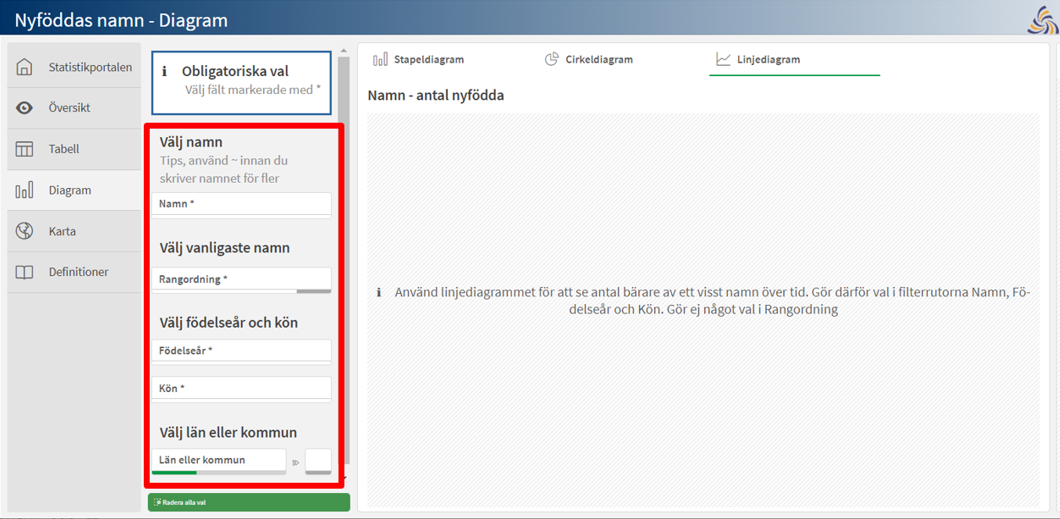
Task: Click the logo in top right corner
Action: (1042, 20)
